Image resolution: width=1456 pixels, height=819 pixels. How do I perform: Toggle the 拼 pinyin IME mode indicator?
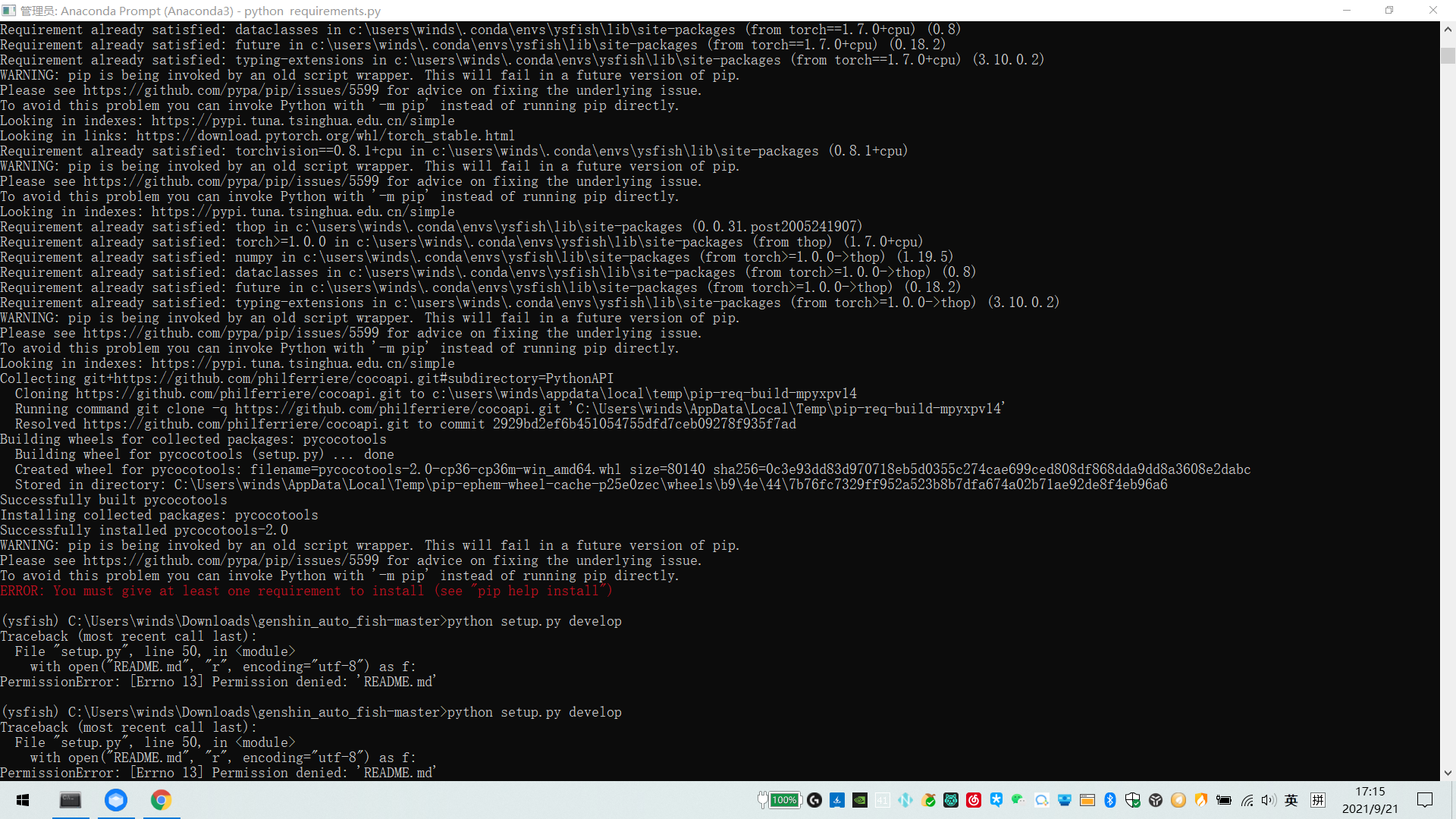coord(1318,800)
